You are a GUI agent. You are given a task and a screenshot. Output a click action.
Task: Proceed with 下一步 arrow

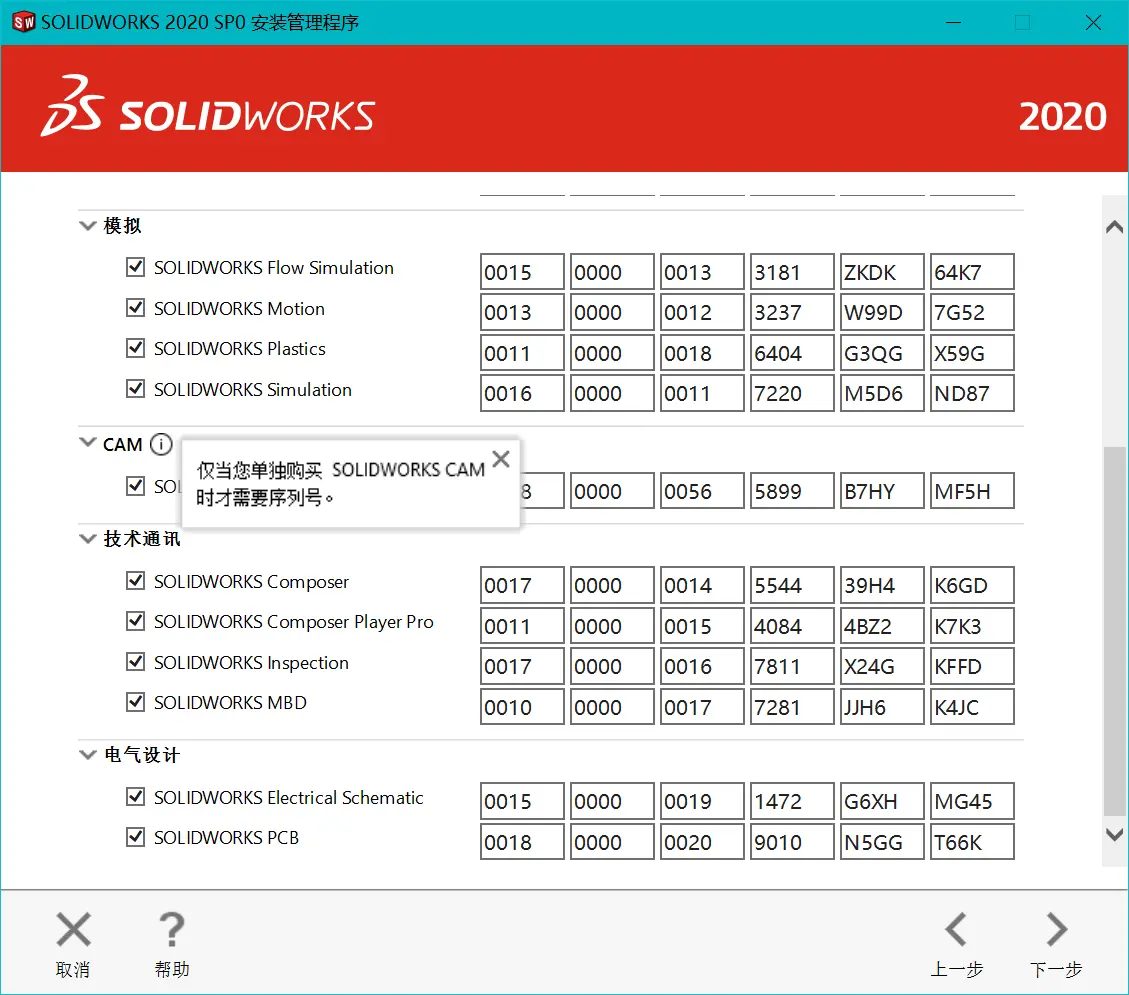click(1056, 929)
